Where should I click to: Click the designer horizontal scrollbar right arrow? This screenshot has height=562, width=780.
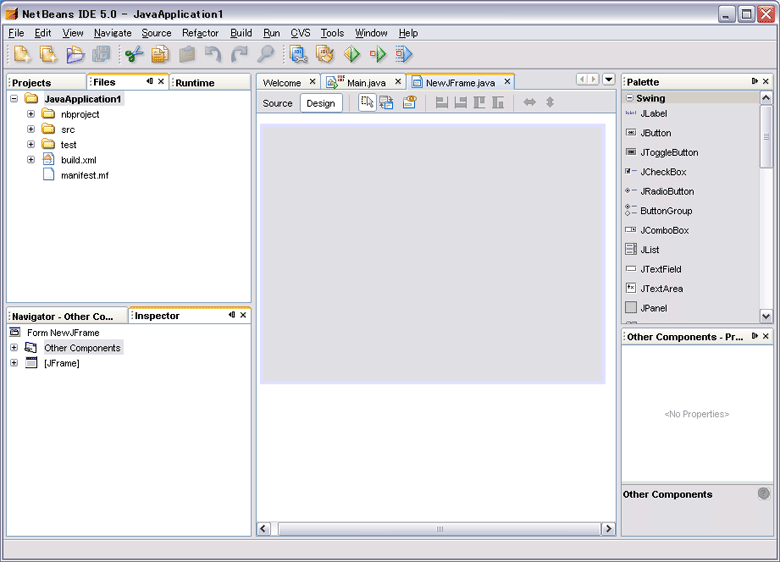pyautogui.click(x=608, y=529)
